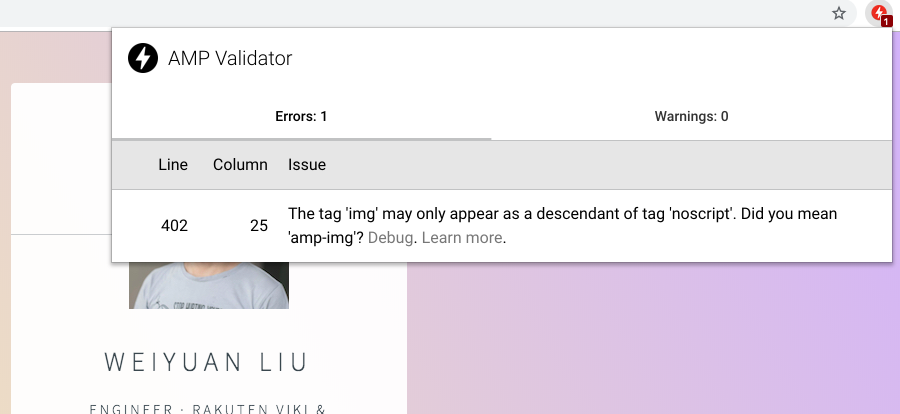The image size is (900, 414).
Task: Open the Warnings: 0 tab
Action: pyautogui.click(x=691, y=117)
